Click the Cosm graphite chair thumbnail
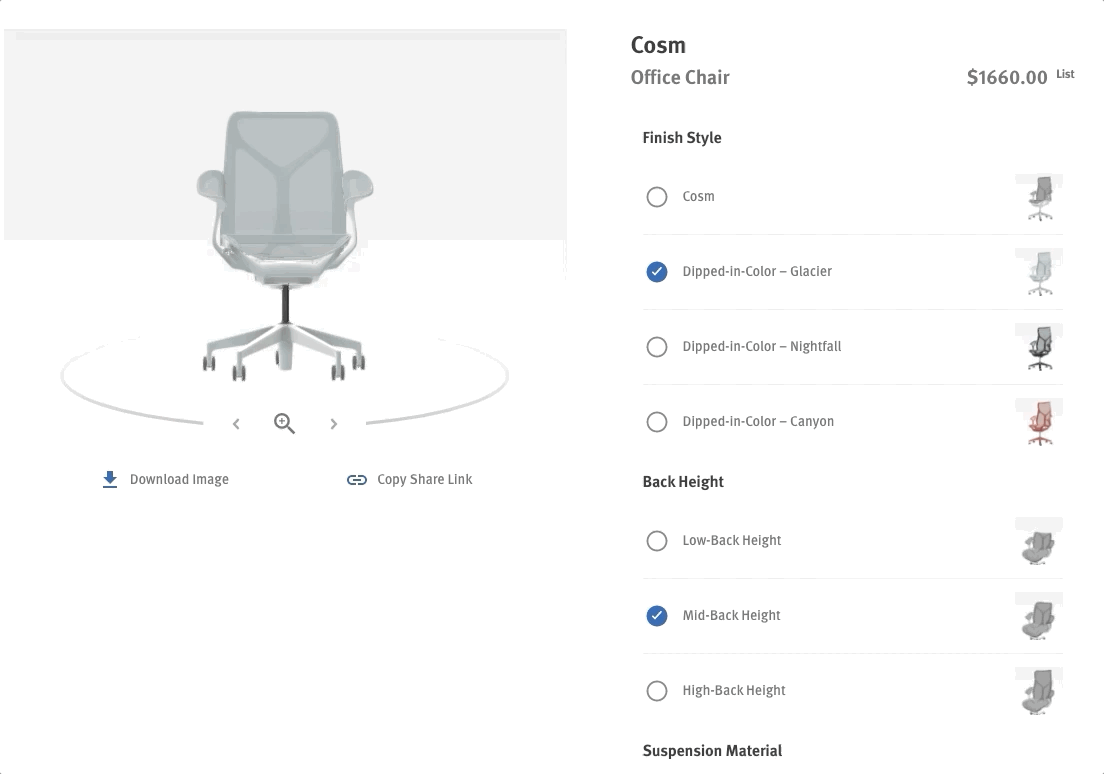Viewport: 1104px width, 774px height. click(1039, 197)
